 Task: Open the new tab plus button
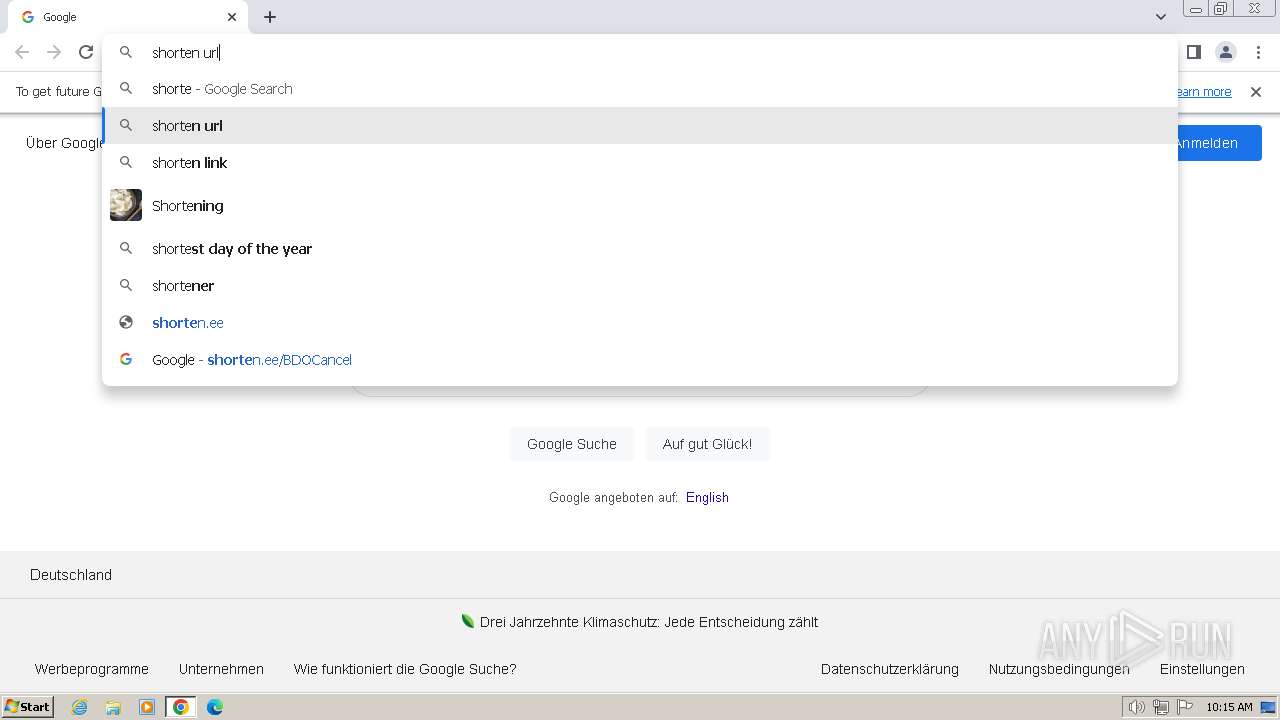point(270,17)
